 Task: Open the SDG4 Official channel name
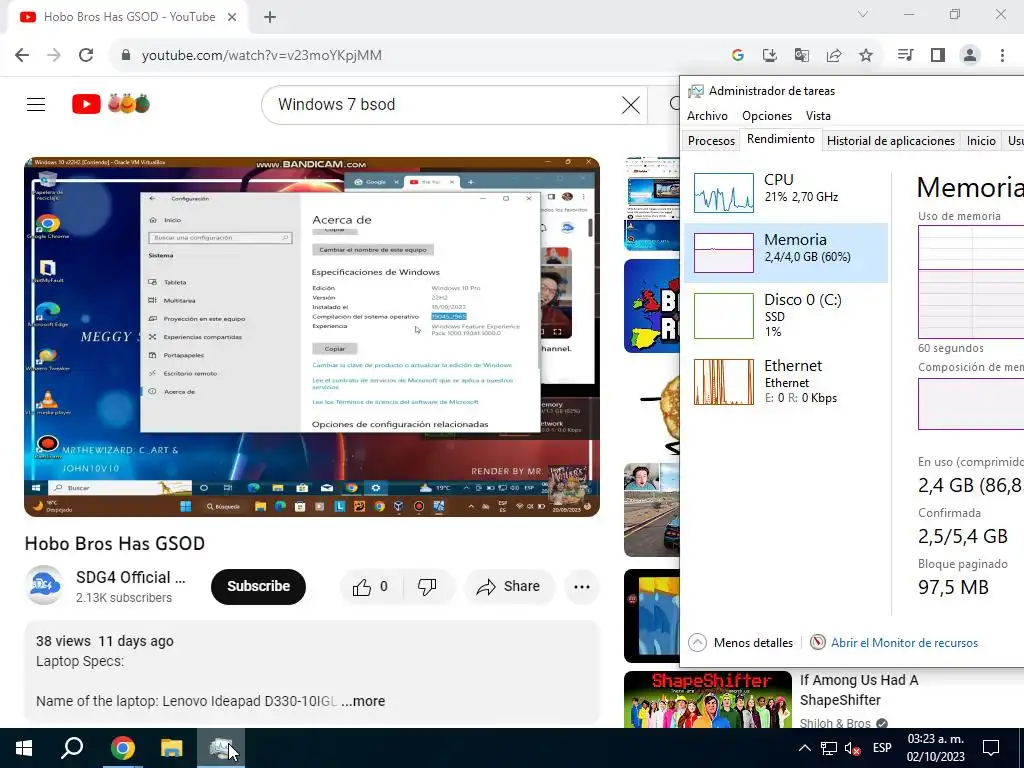(x=130, y=577)
